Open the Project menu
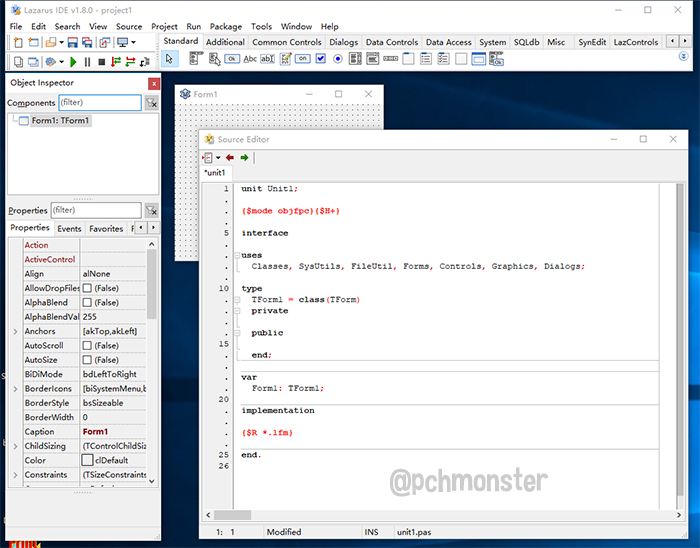Viewport: 700px width, 548px height. point(164,27)
